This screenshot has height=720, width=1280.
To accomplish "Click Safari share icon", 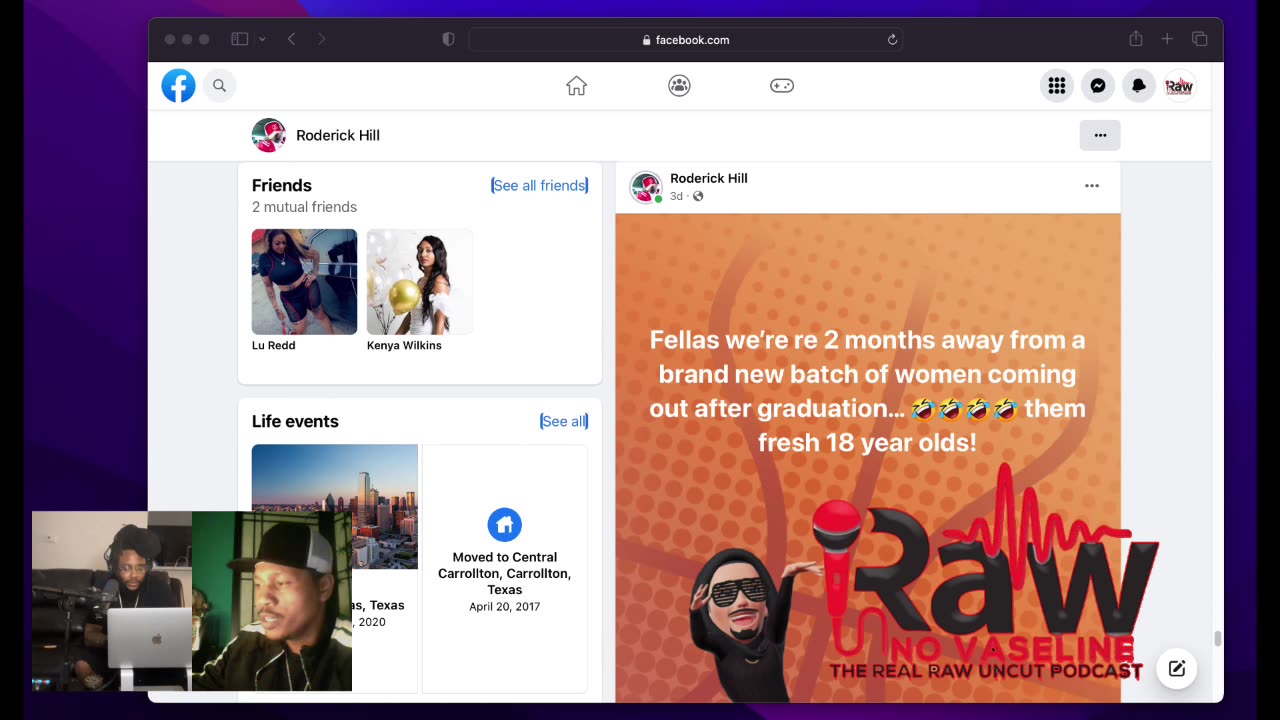I will coord(1136,39).
